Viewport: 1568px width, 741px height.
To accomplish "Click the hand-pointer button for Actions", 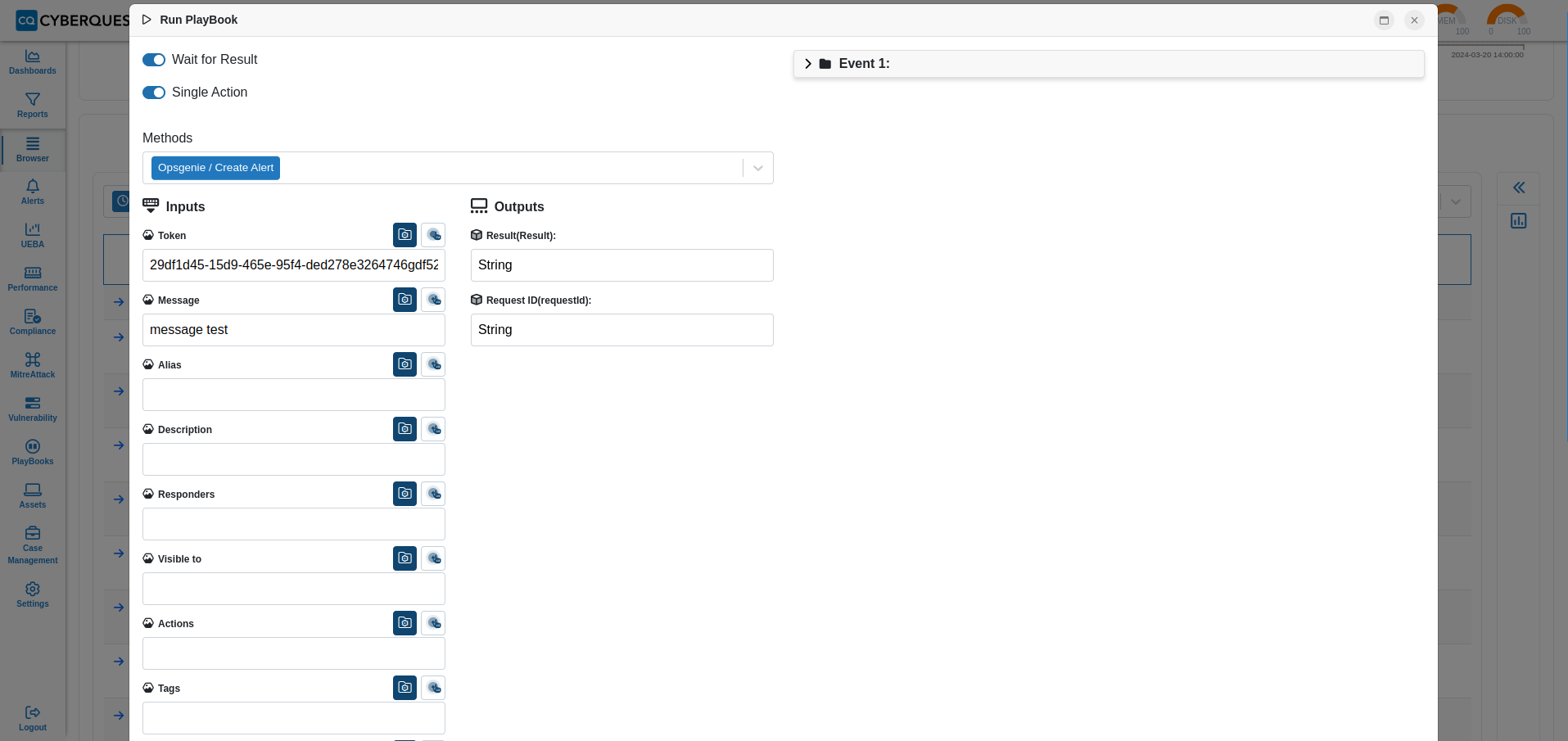I will pos(433,623).
